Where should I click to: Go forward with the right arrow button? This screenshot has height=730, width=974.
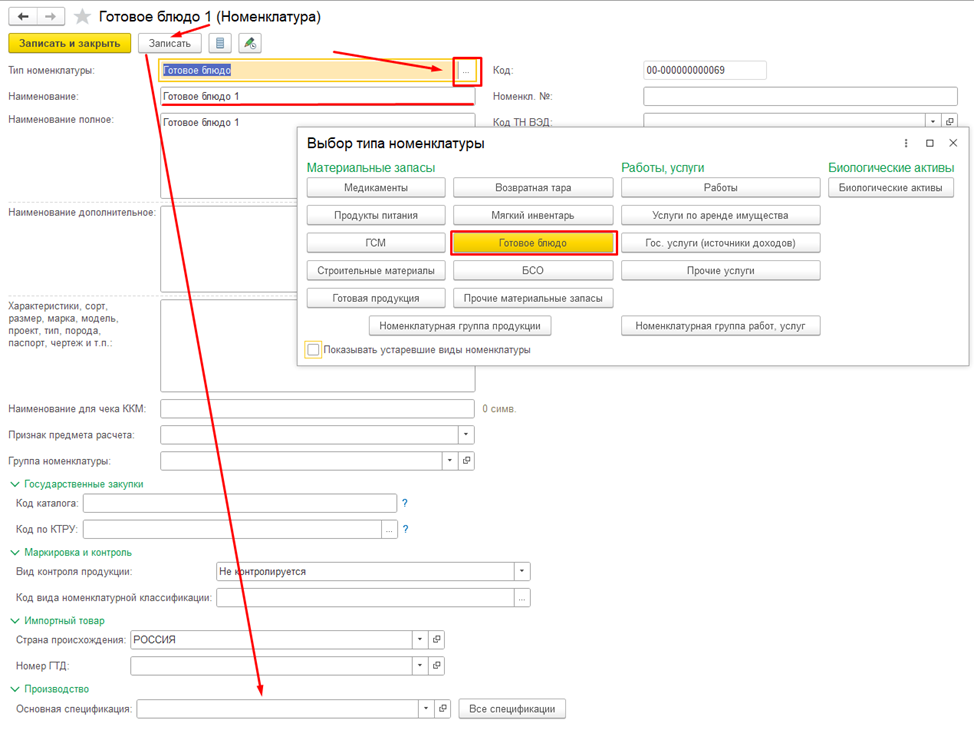[x=50, y=16]
